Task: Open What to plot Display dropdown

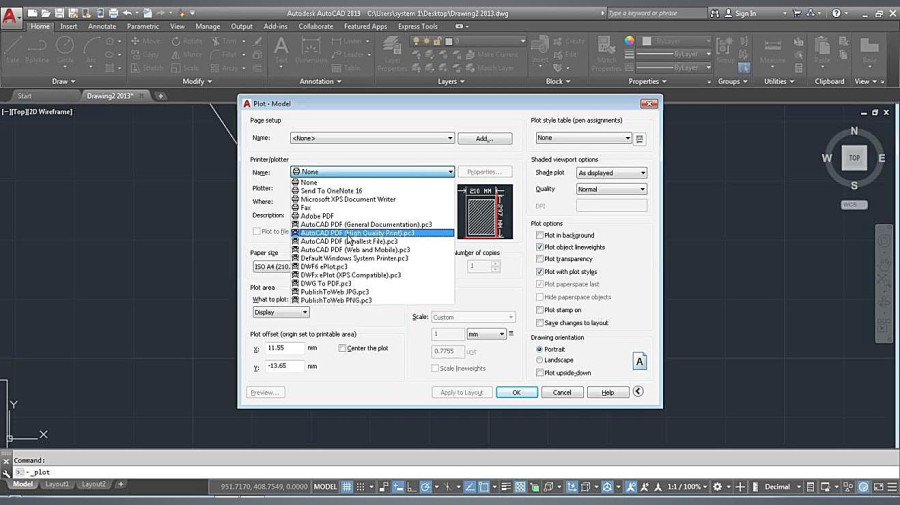Action: coord(281,312)
